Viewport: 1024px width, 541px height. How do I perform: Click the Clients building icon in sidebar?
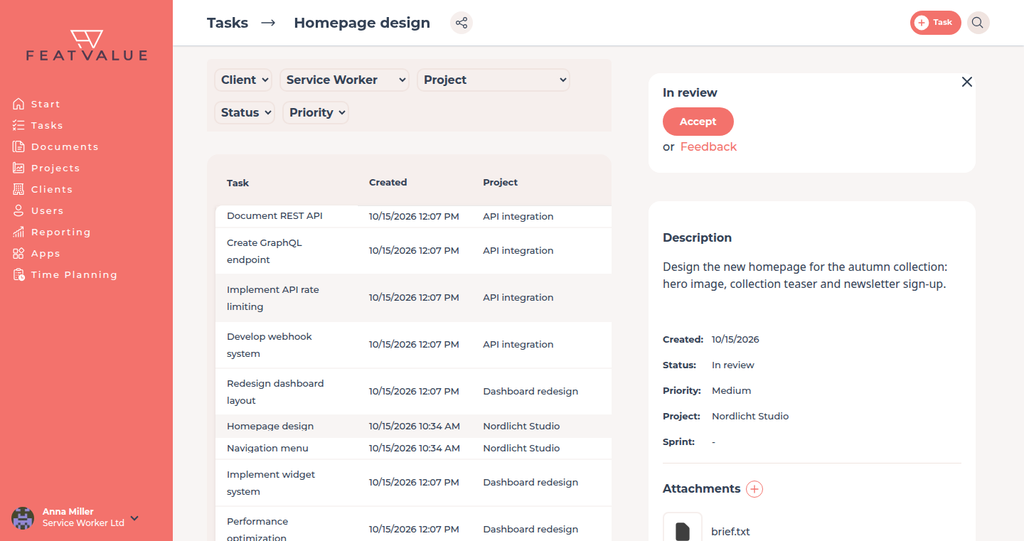(x=18, y=189)
